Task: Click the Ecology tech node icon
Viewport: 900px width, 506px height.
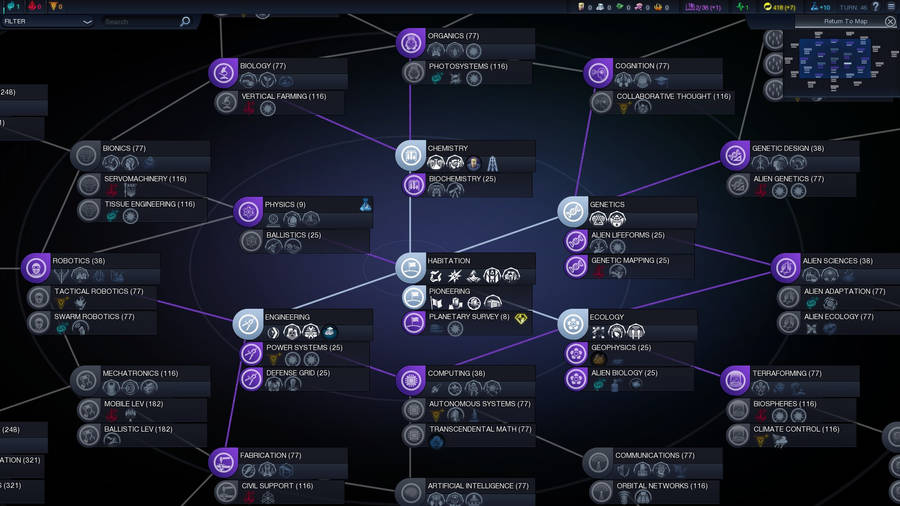Action: click(x=573, y=324)
